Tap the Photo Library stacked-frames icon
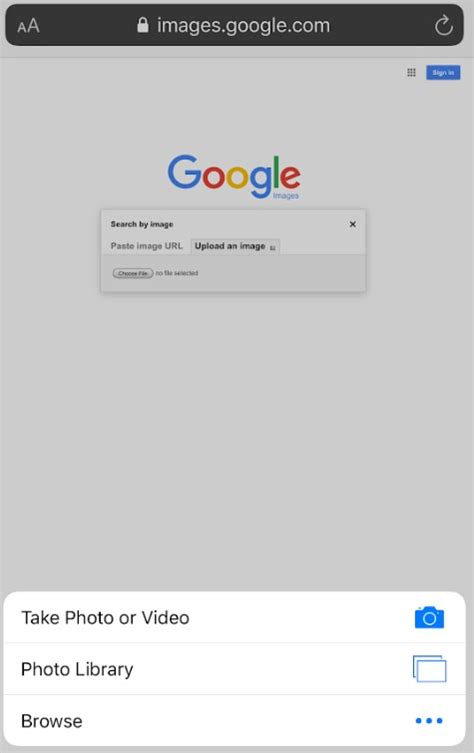This screenshot has width=474, height=753. [429, 668]
